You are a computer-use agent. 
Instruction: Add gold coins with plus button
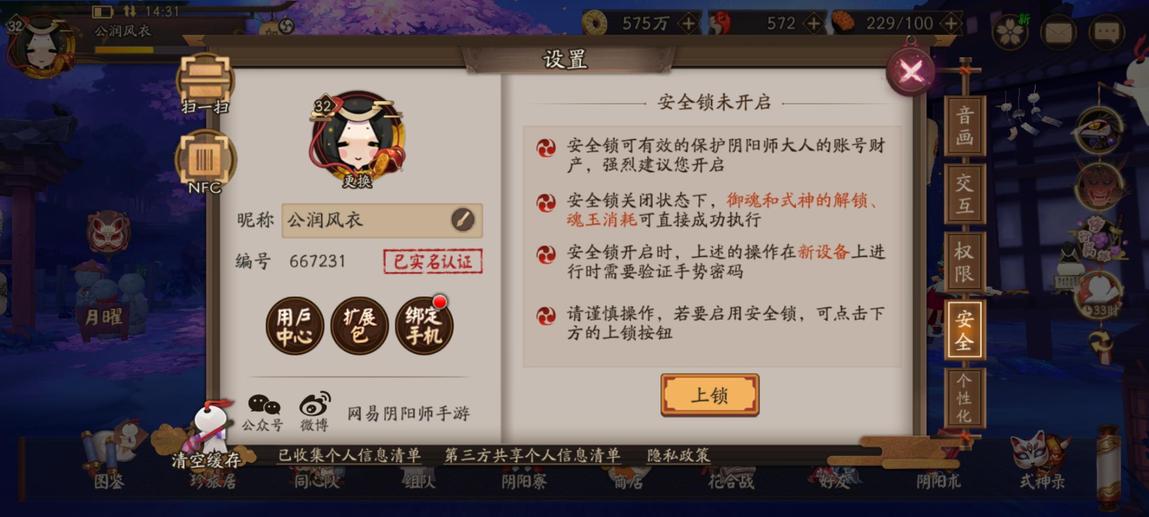tap(688, 23)
